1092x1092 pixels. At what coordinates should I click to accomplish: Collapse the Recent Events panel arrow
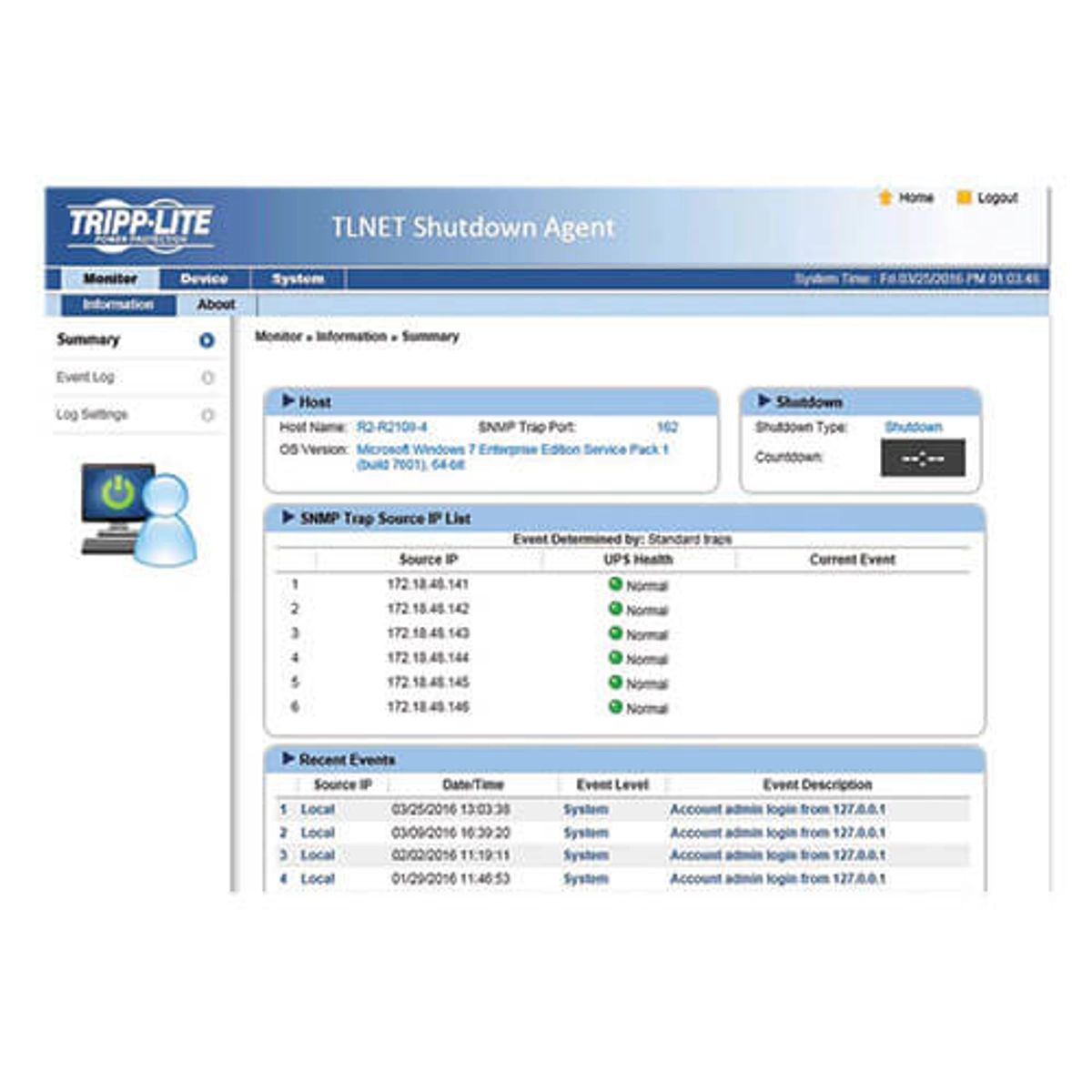coord(288,758)
